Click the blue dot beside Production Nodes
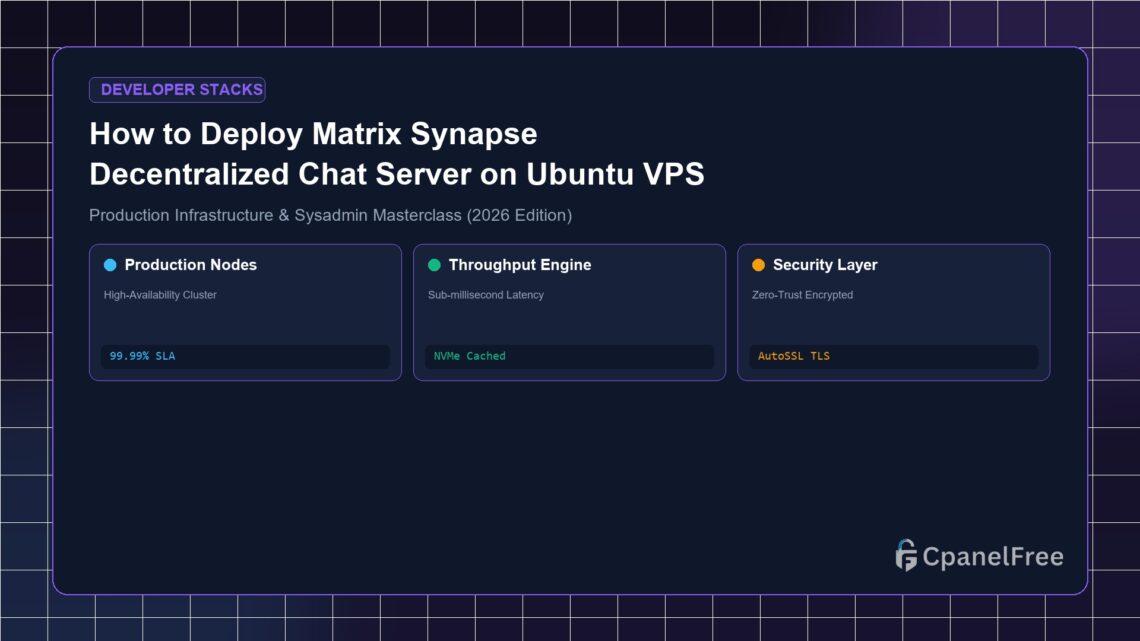The image size is (1140, 641). pos(110,265)
